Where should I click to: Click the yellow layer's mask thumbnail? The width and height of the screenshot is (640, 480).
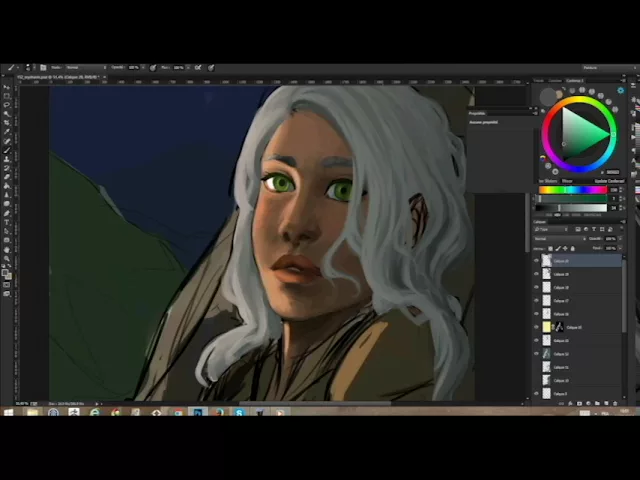(x=560, y=327)
